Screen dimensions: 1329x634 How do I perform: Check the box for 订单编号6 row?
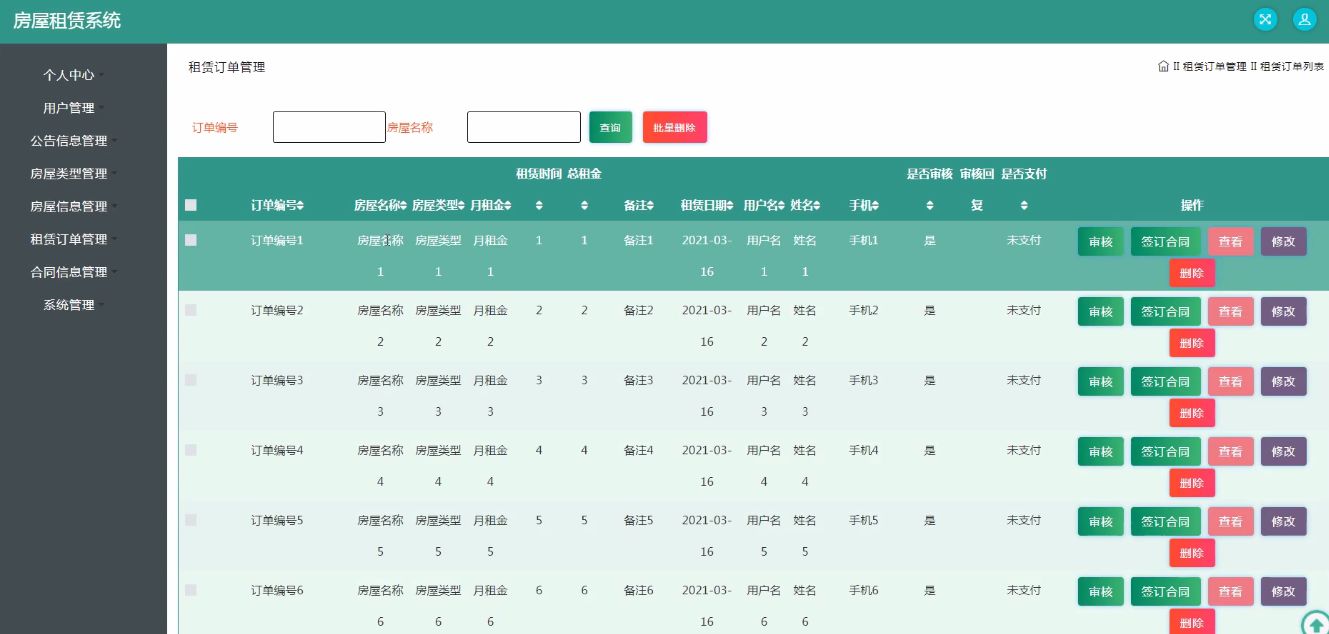point(191,590)
